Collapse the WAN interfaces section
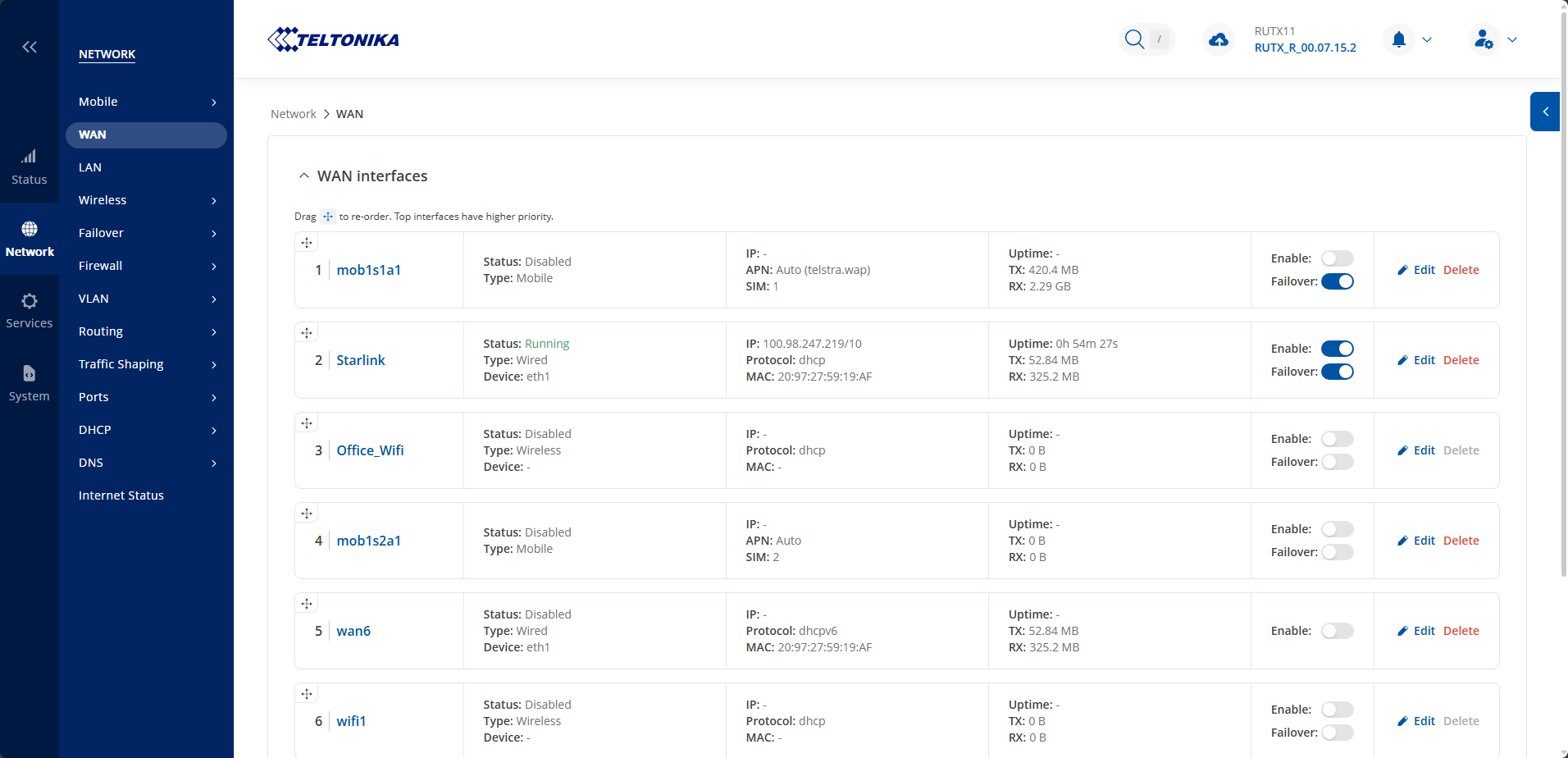 click(x=304, y=176)
